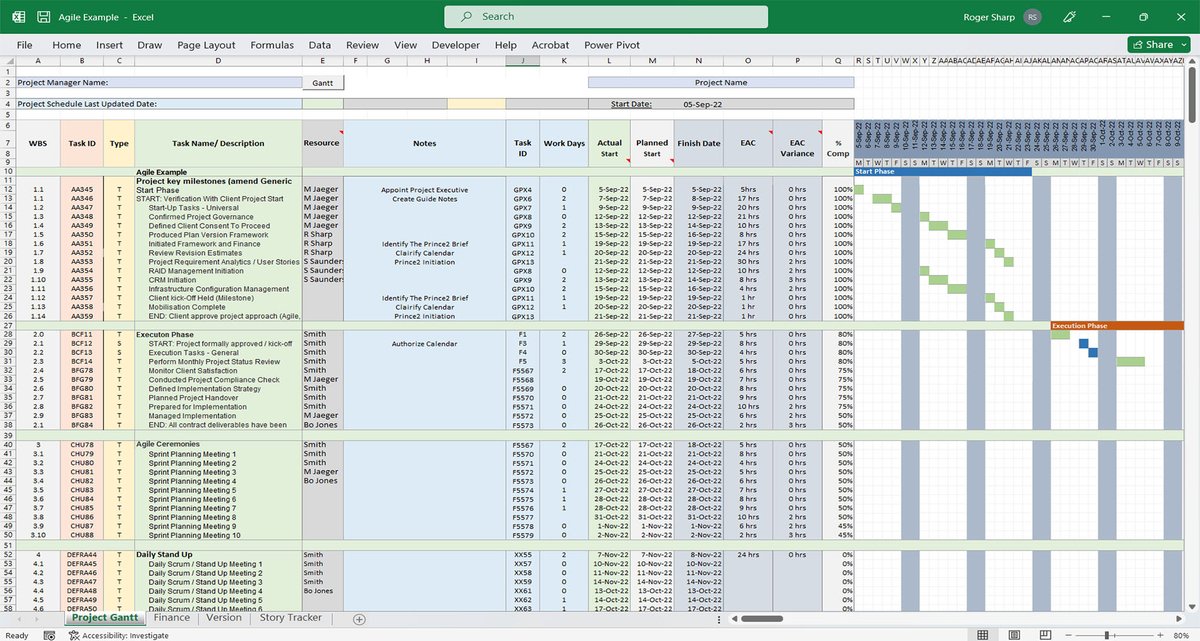Select column header Q
Viewport: 1200px width, 641px height.
click(x=838, y=60)
